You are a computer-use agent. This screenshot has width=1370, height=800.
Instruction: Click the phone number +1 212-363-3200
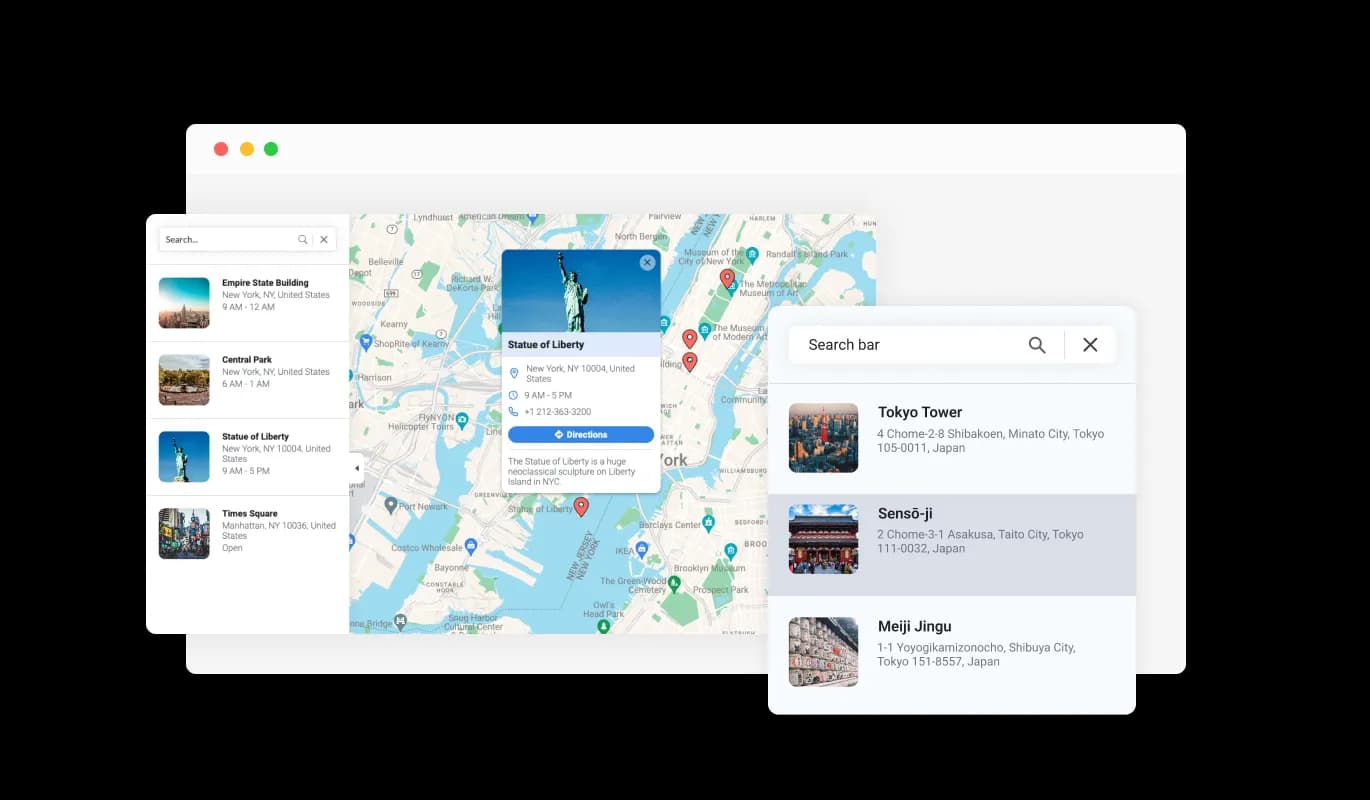[557, 412]
